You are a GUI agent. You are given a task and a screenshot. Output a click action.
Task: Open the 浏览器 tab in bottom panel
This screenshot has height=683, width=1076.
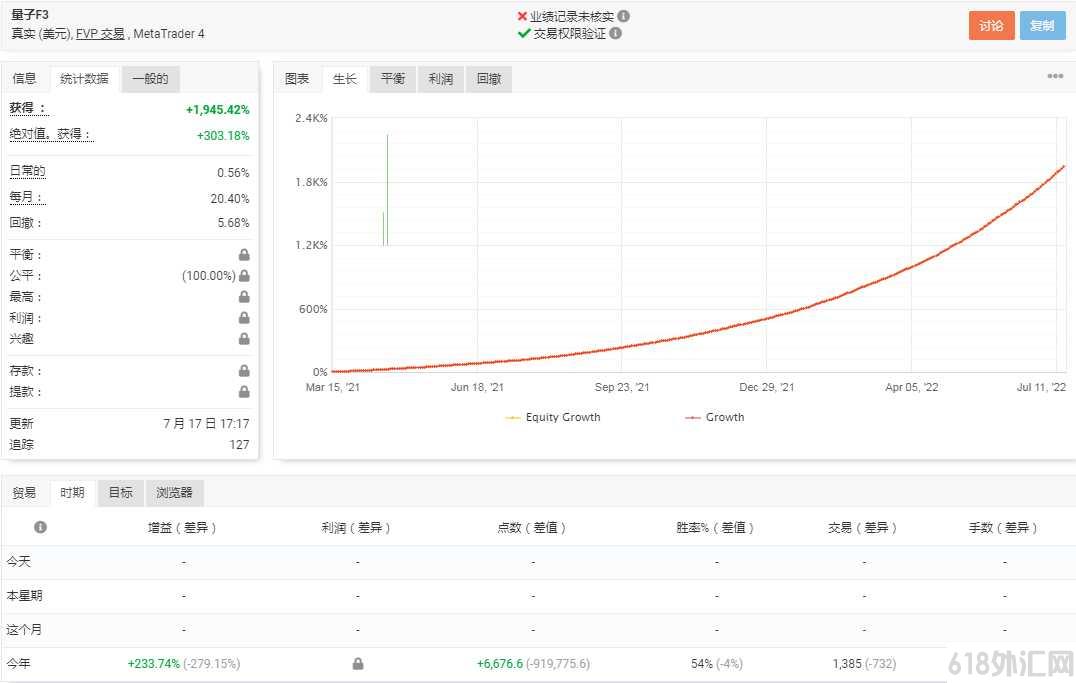(x=174, y=493)
